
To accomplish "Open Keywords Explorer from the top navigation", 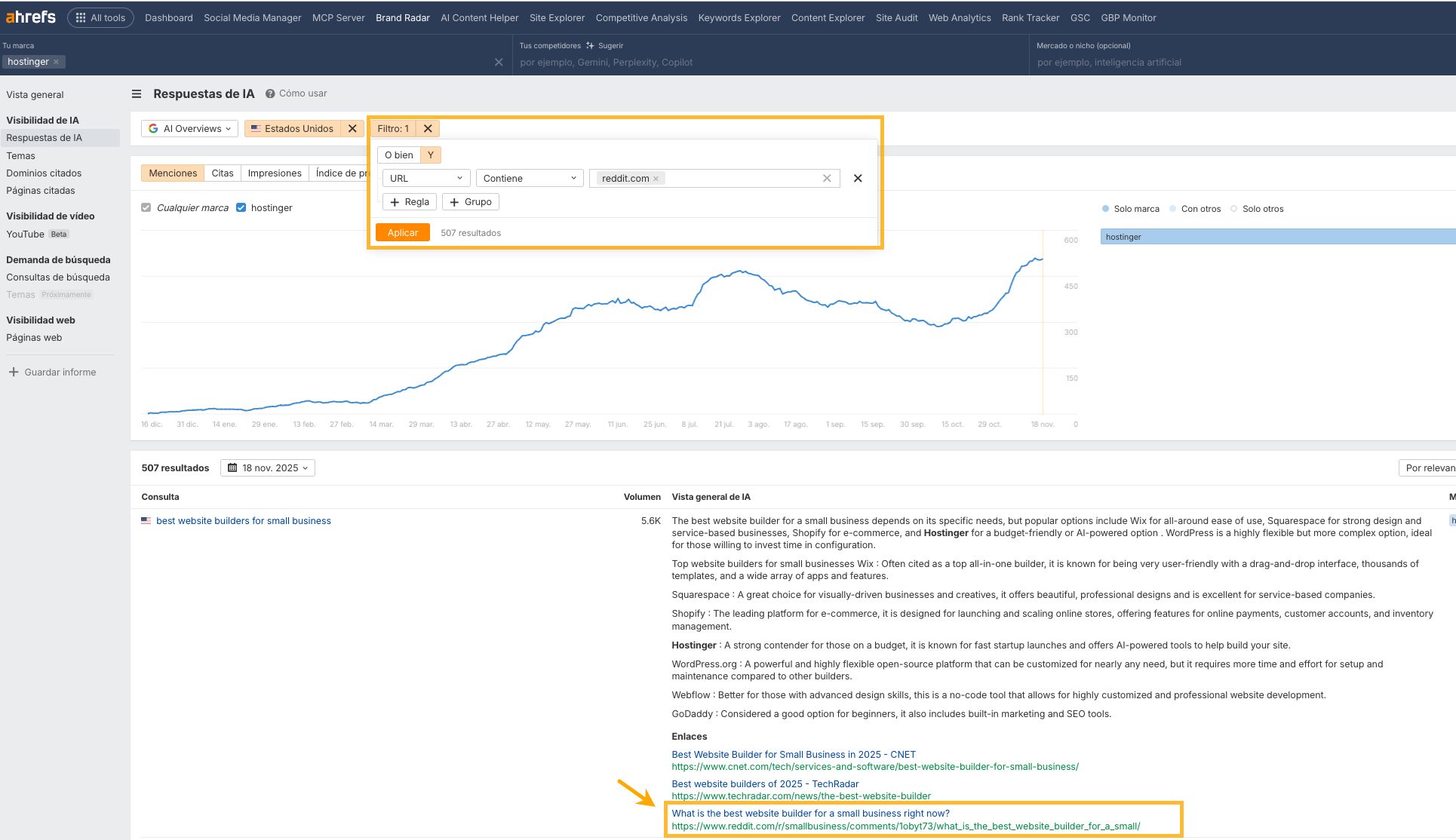I will [x=739, y=17].
